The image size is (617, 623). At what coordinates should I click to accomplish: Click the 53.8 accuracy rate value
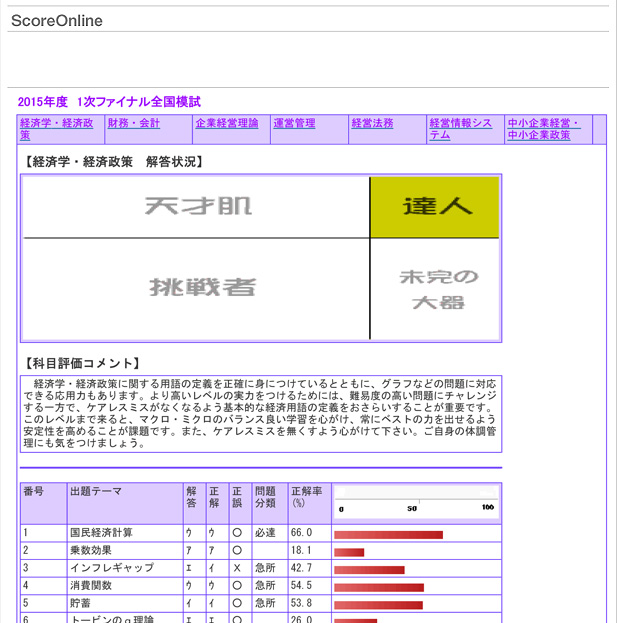point(301,603)
